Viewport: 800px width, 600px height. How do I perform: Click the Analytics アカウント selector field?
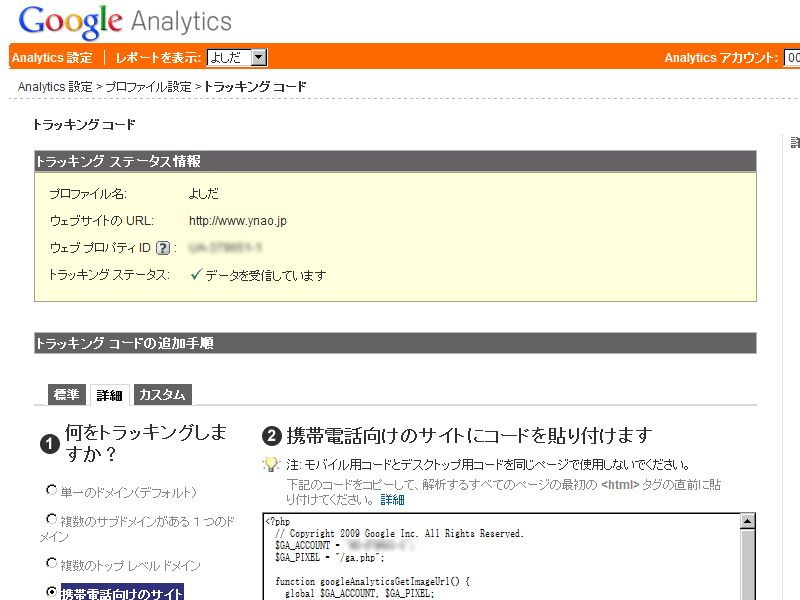792,58
